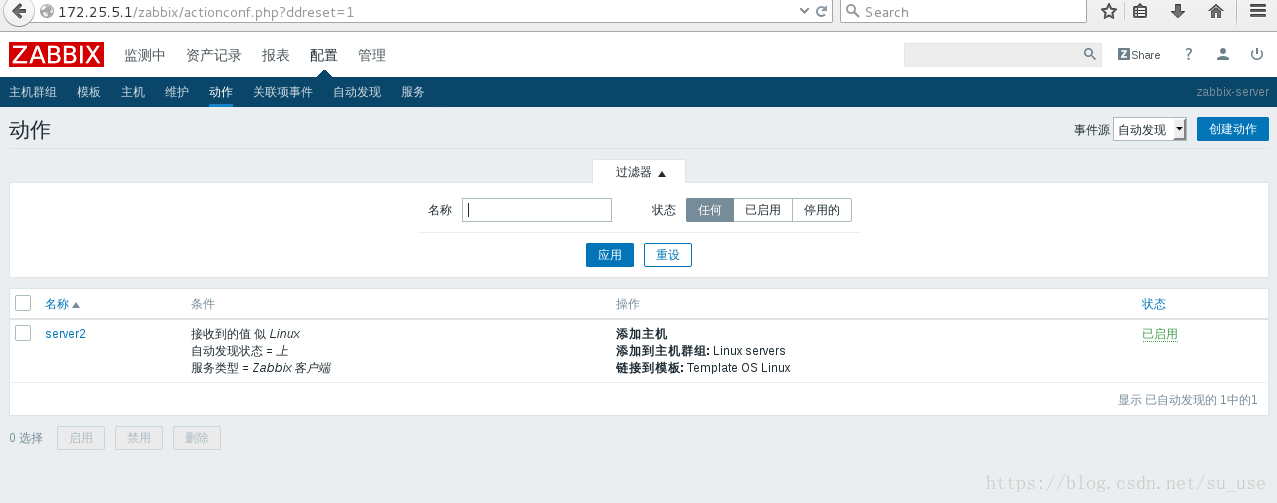Switch to 动作 submenu tab
Viewport: 1277px width, 503px height.
pos(221,92)
